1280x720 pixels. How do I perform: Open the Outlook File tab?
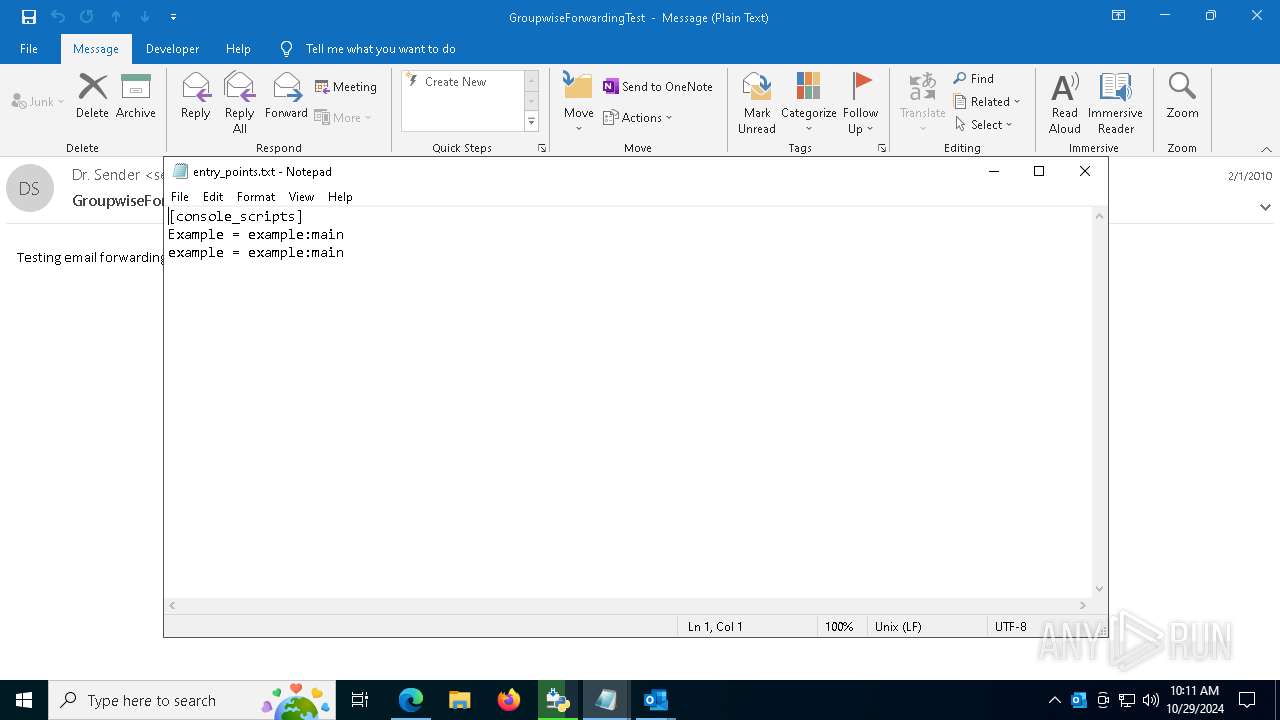[29, 48]
